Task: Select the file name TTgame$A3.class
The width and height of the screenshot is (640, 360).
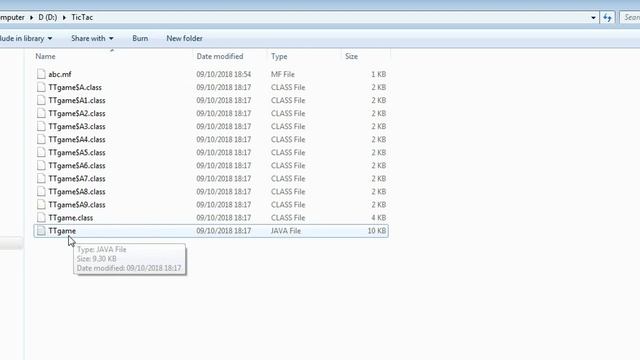Action: 77,127
